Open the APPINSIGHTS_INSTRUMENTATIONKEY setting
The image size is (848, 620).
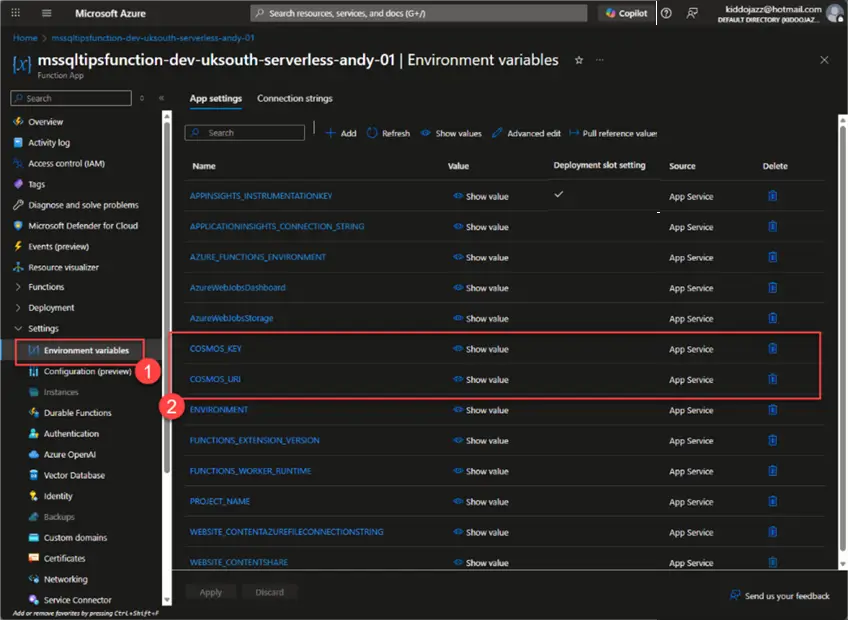pyautogui.click(x=261, y=196)
